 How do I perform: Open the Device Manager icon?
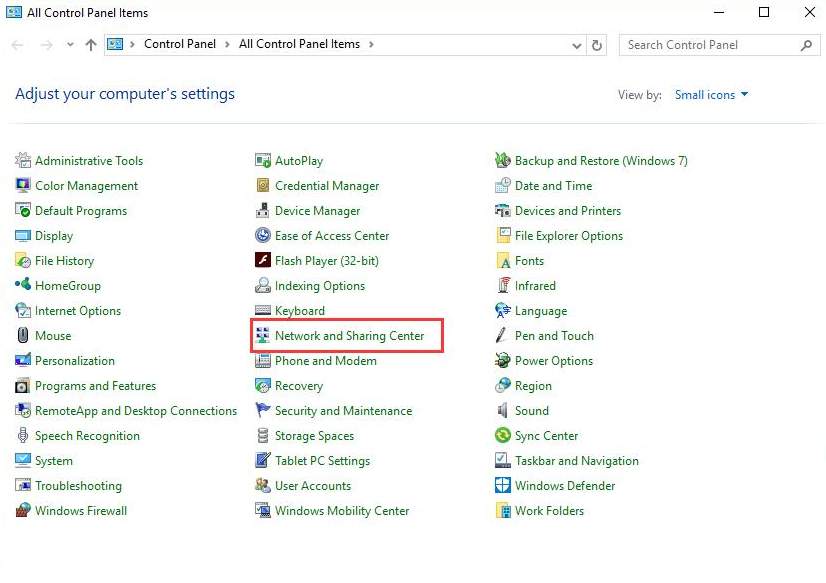[x=262, y=210]
